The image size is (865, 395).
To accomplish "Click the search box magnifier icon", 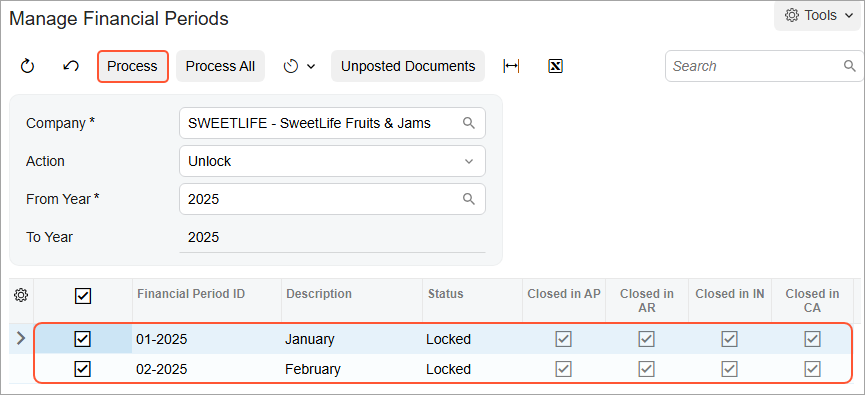I will (x=850, y=66).
